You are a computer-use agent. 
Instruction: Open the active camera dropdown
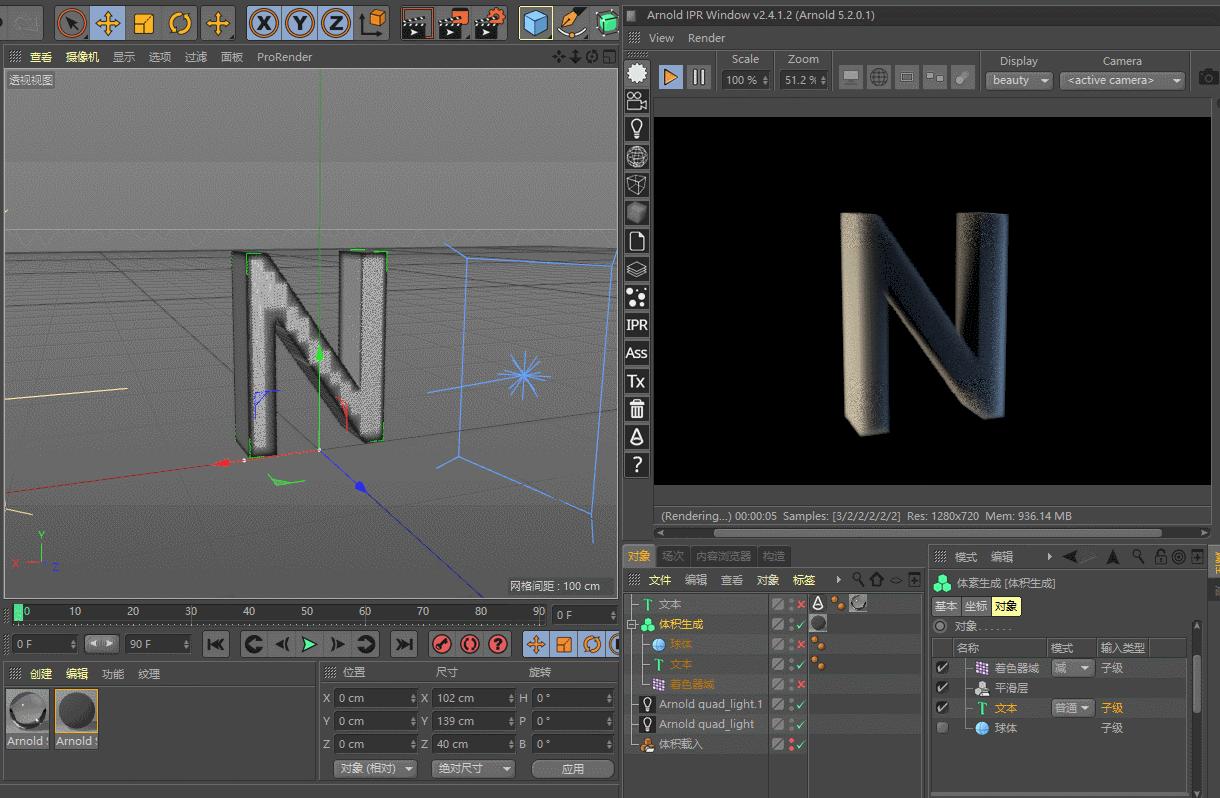1122,80
